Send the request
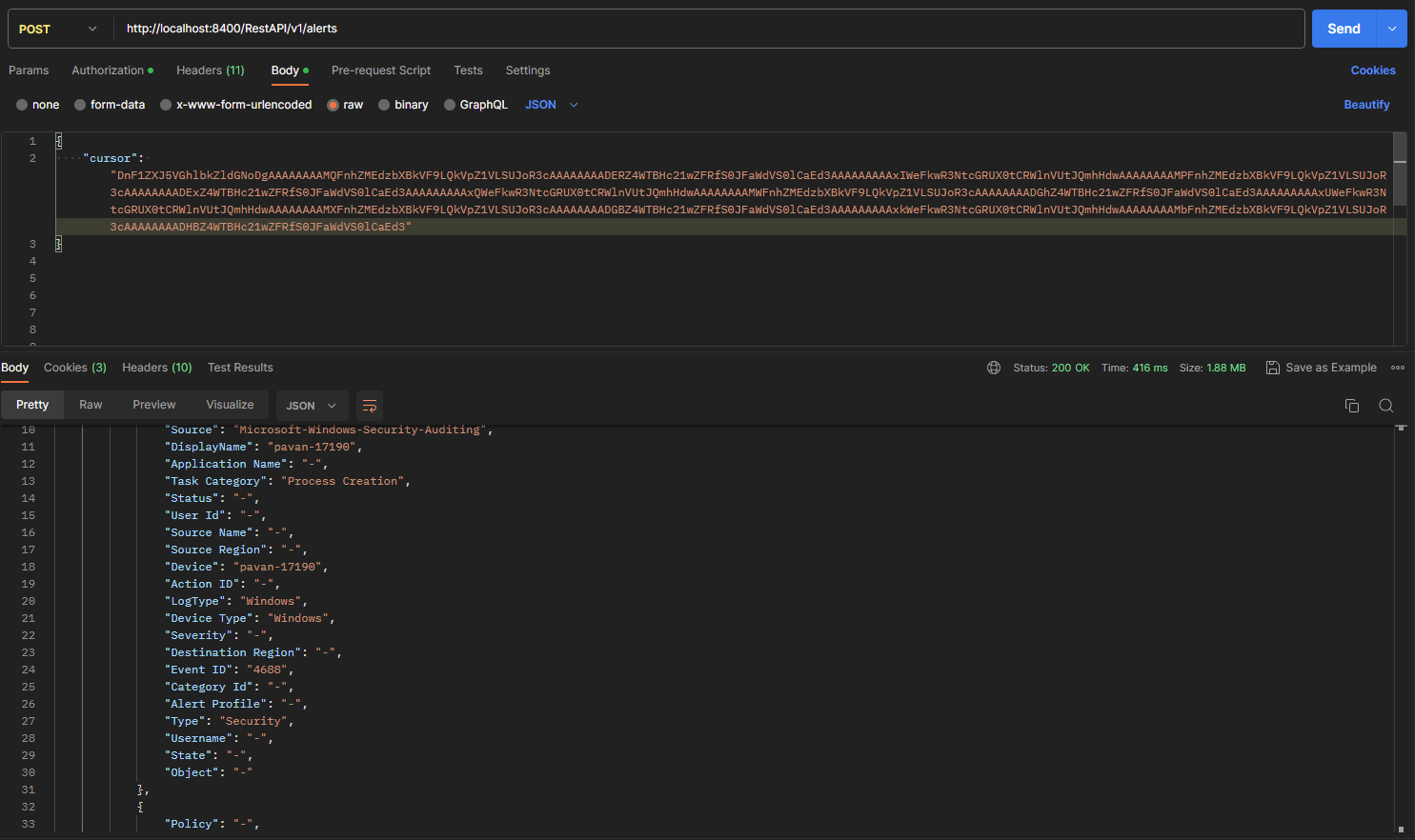 [1343, 29]
